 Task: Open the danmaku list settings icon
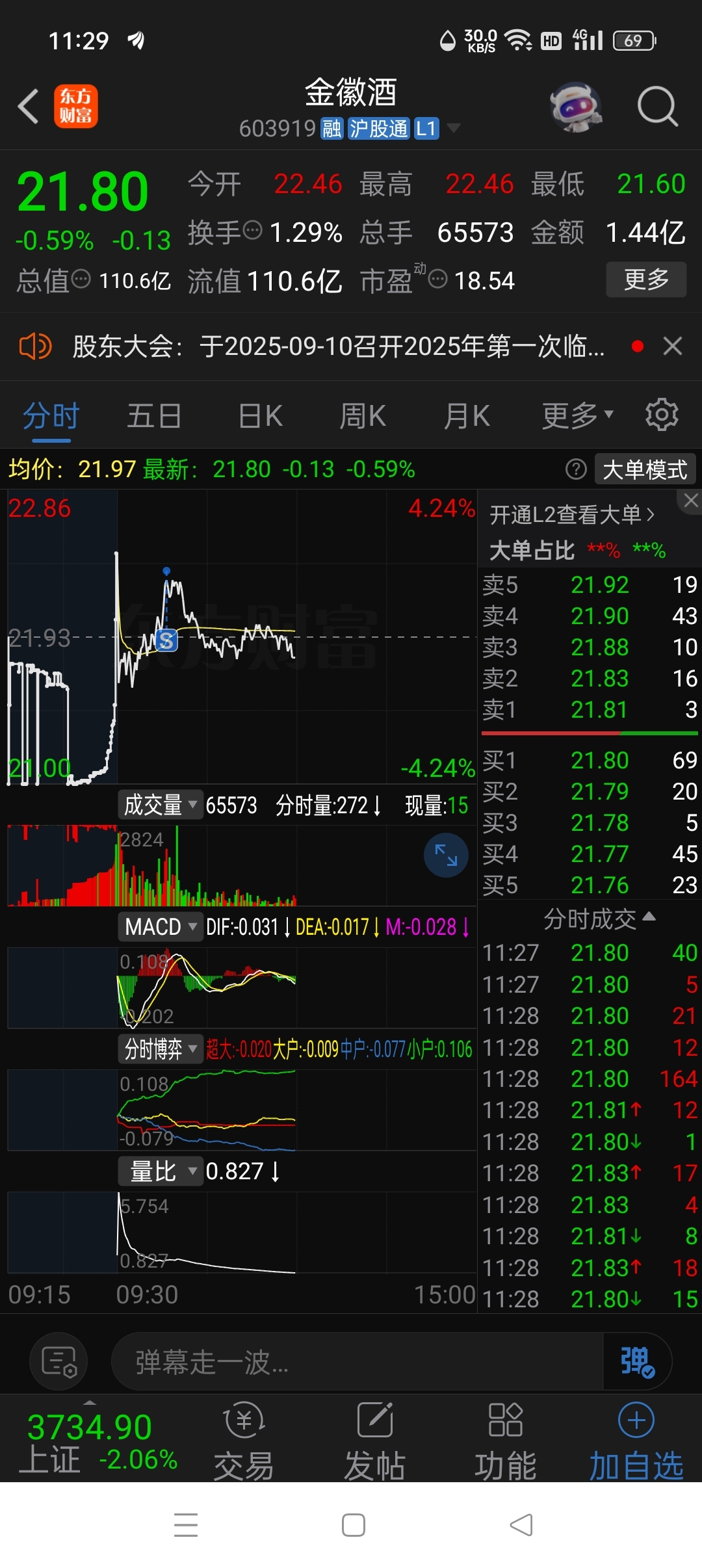[x=58, y=1361]
